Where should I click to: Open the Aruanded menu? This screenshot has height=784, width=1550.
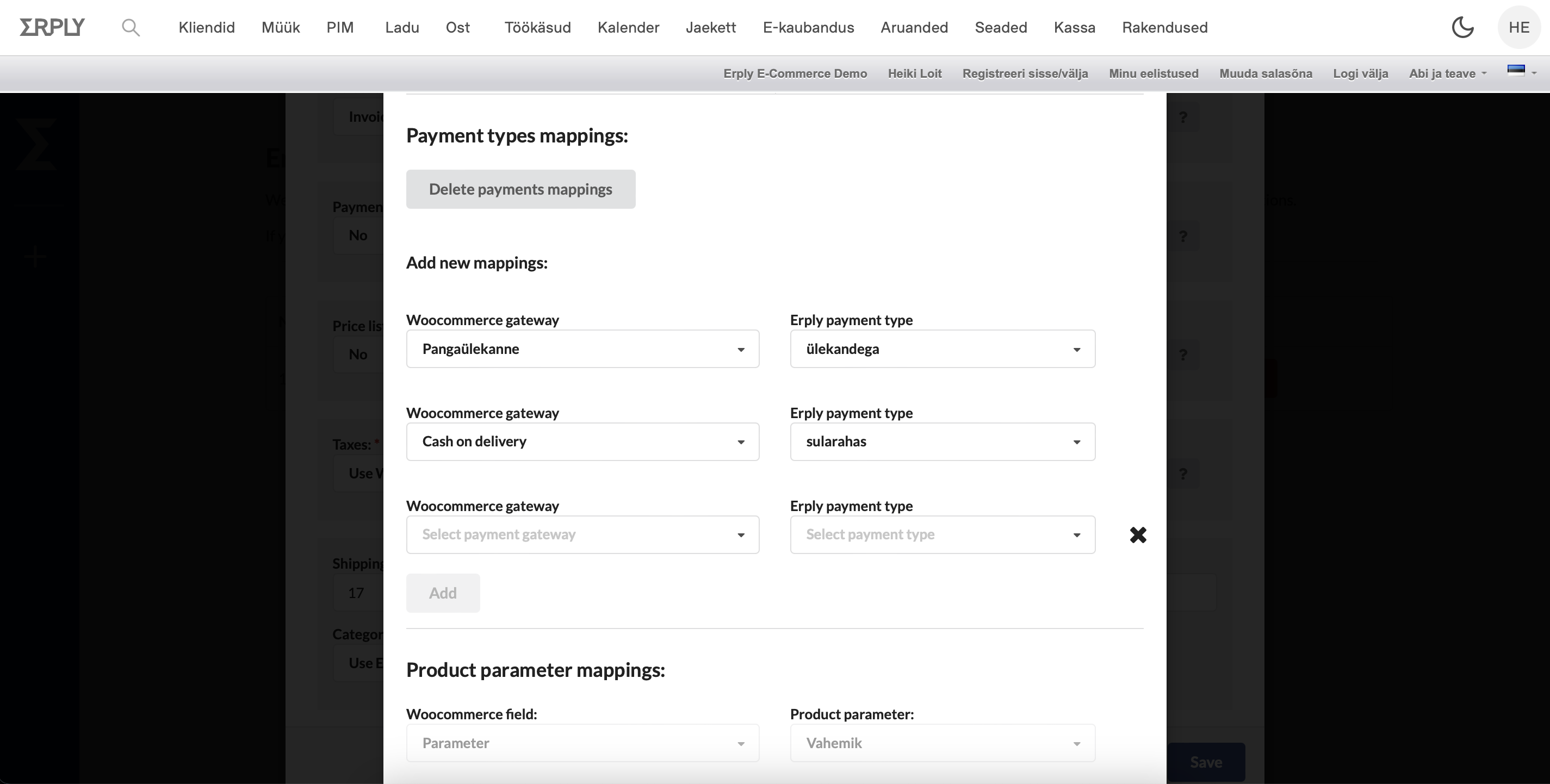(x=914, y=28)
